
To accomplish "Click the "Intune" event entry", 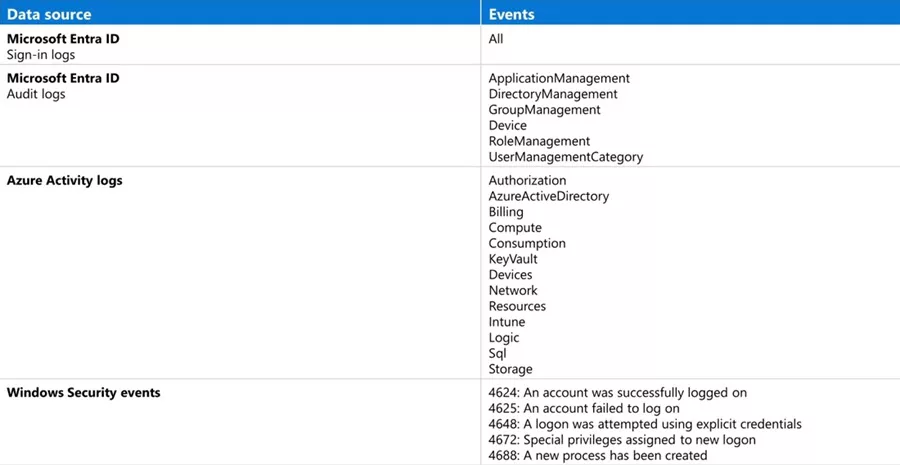I will pos(507,322).
